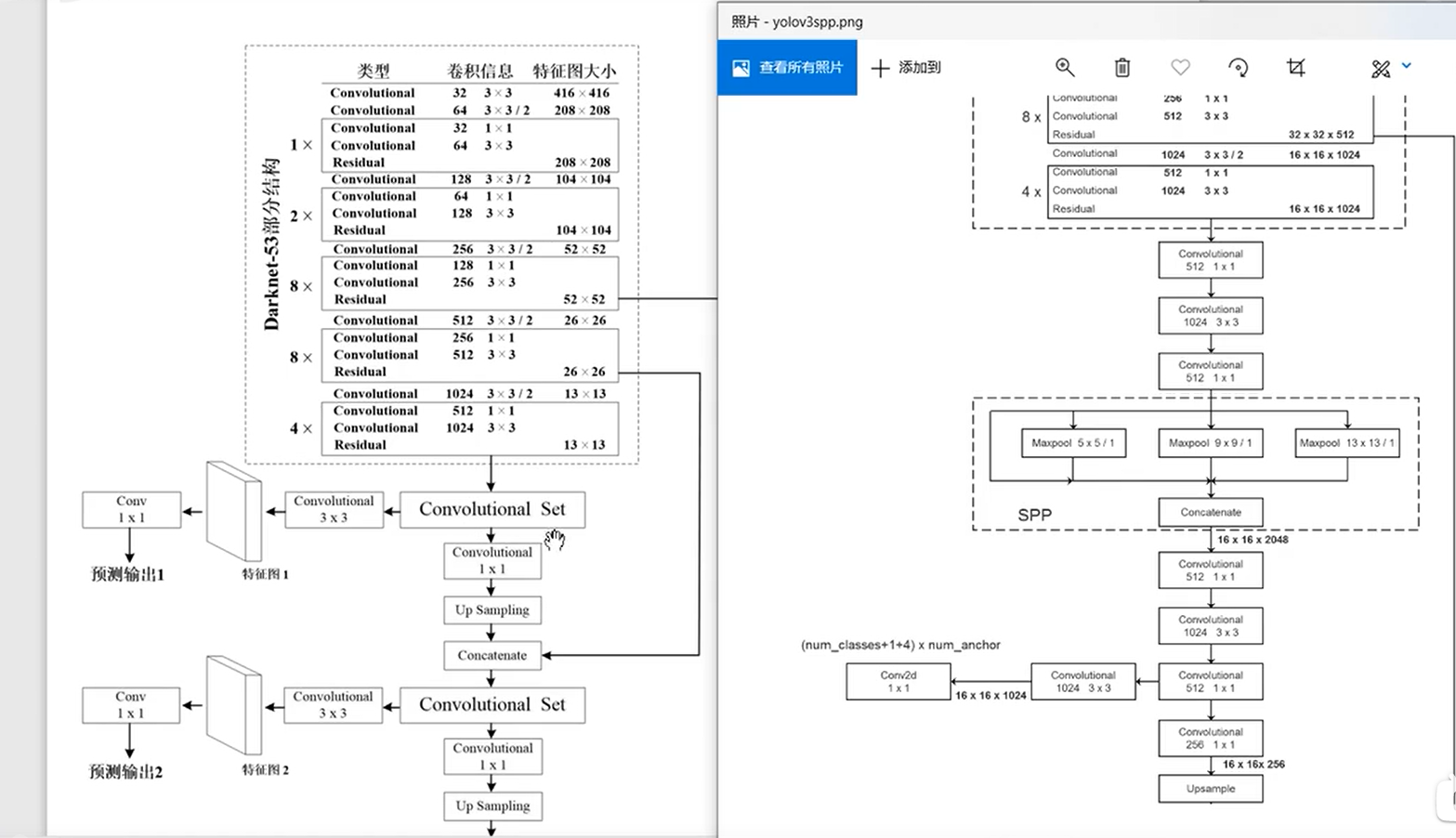Click the 2 × repeat label in left diagram
Image resolution: width=1456 pixels, height=838 pixels.
301,216
